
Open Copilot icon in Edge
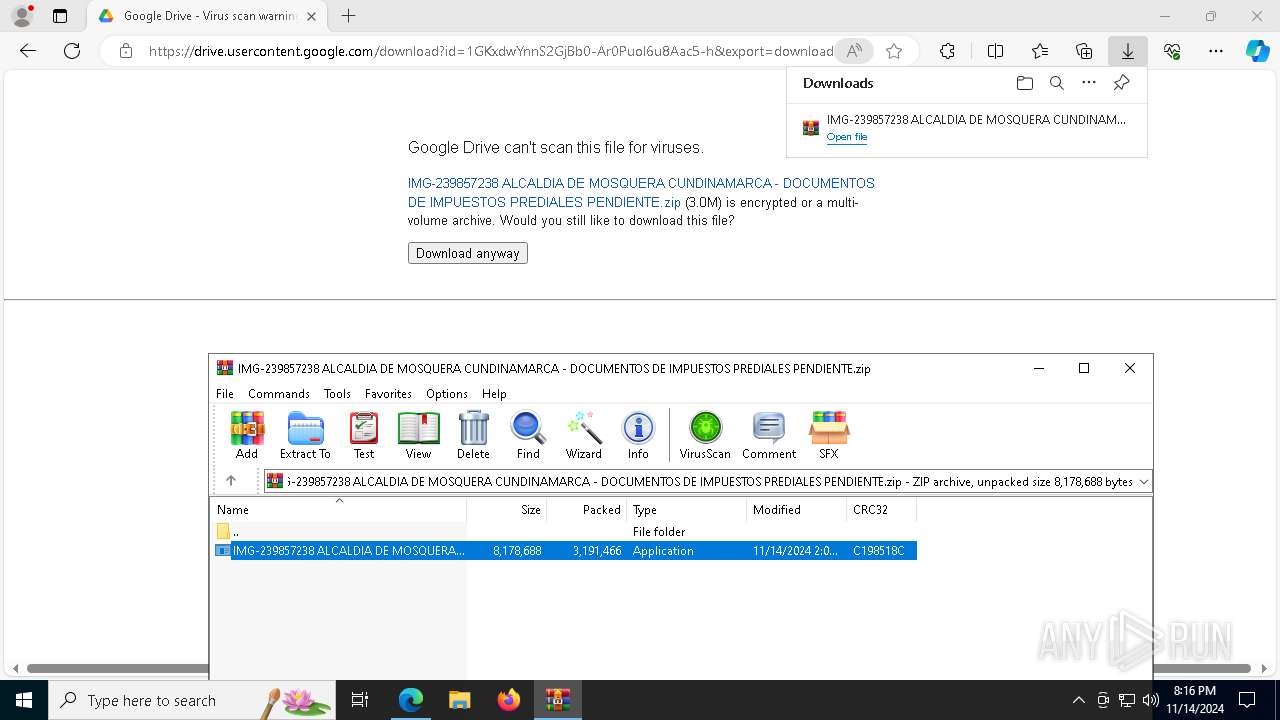(1258, 51)
